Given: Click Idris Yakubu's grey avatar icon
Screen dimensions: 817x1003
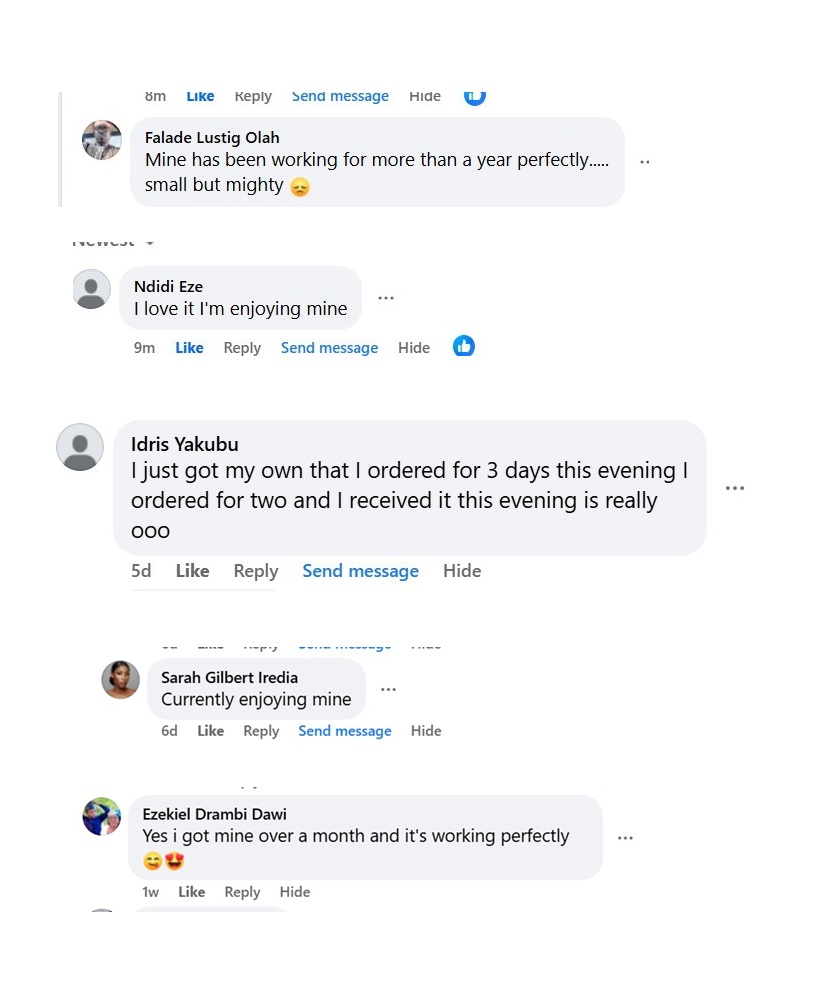Looking at the screenshot, I should pyautogui.click(x=80, y=447).
